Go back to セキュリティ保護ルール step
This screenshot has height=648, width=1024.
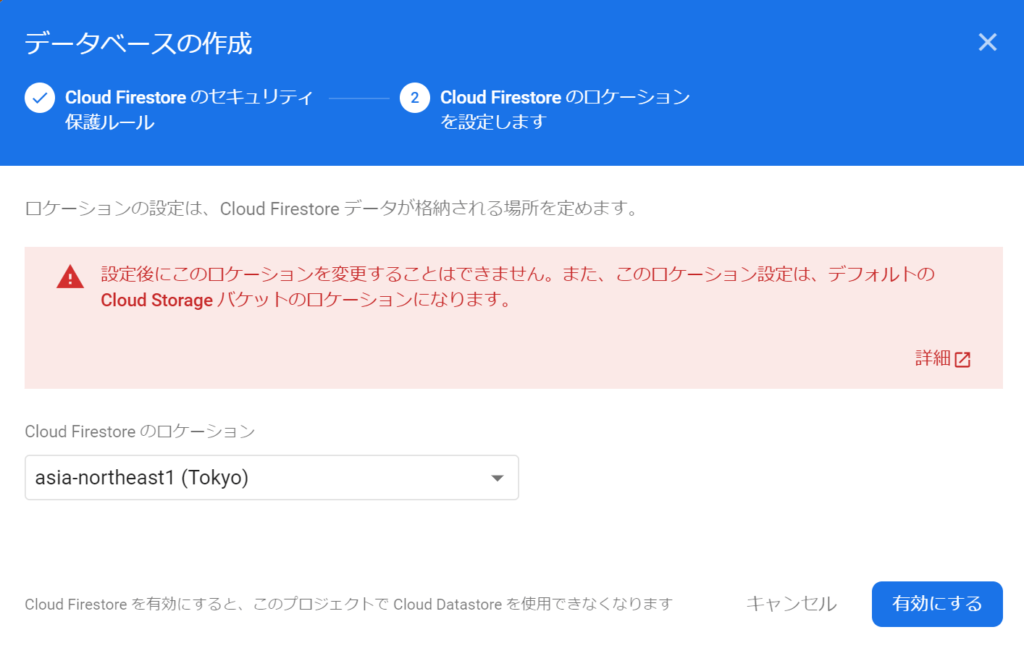point(189,109)
